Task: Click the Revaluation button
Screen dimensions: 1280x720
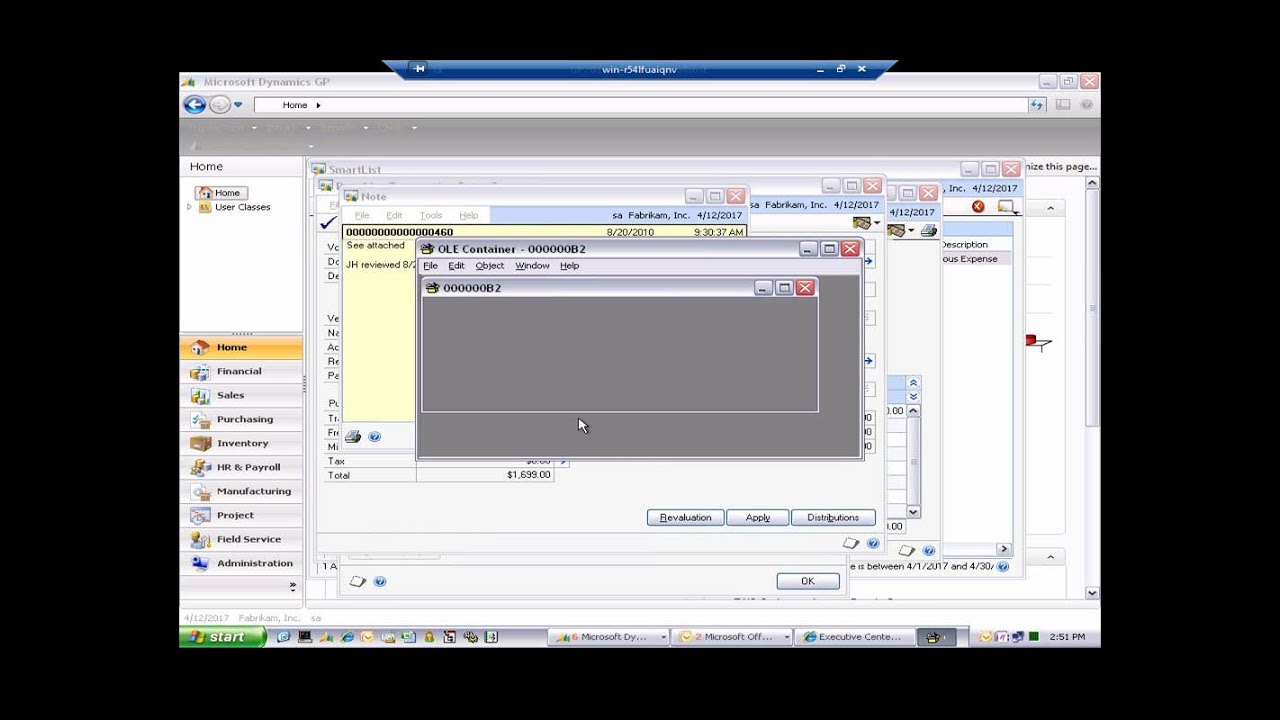Action: [x=685, y=517]
